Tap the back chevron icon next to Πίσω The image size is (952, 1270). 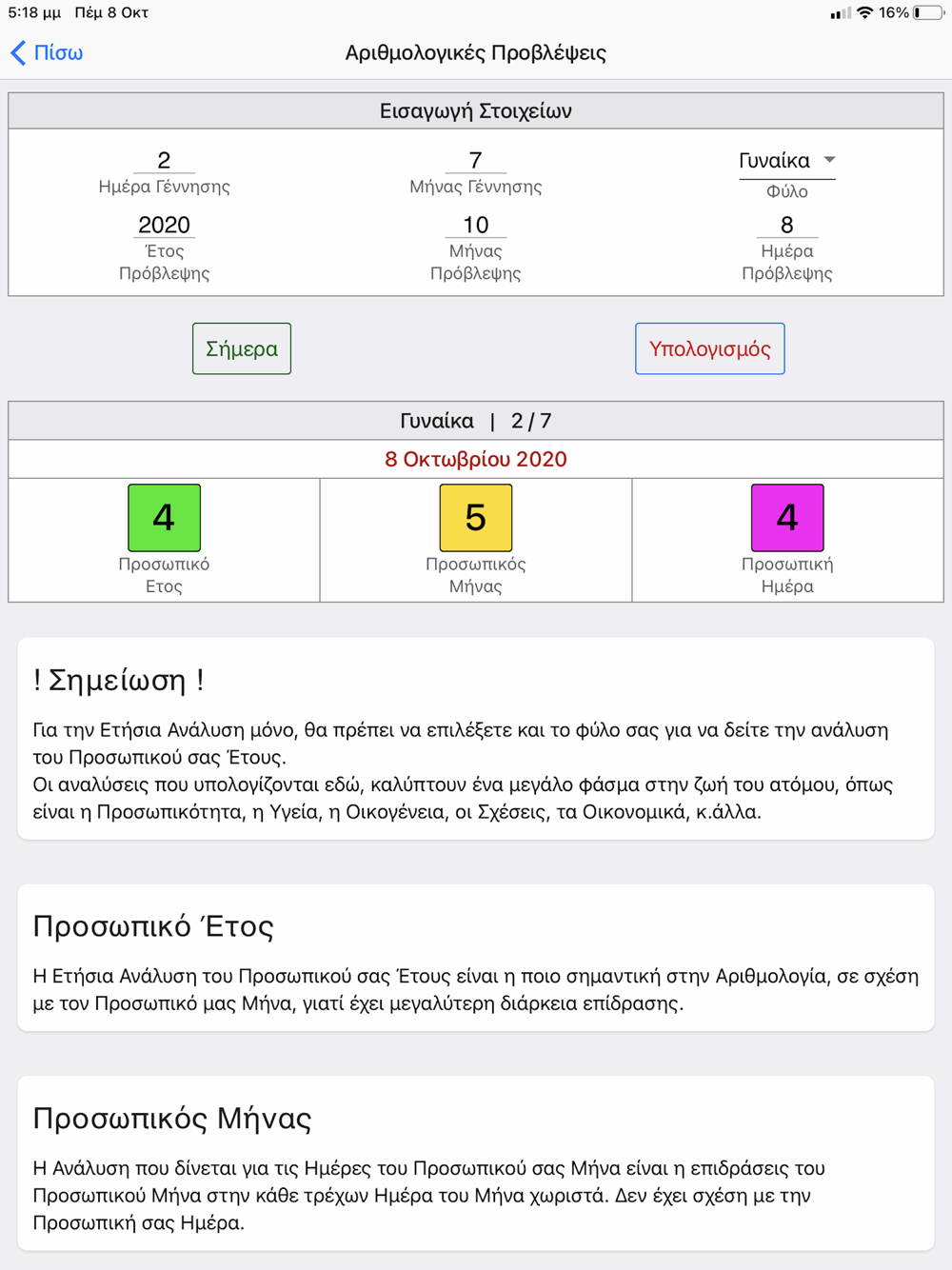pyautogui.click(x=18, y=52)
